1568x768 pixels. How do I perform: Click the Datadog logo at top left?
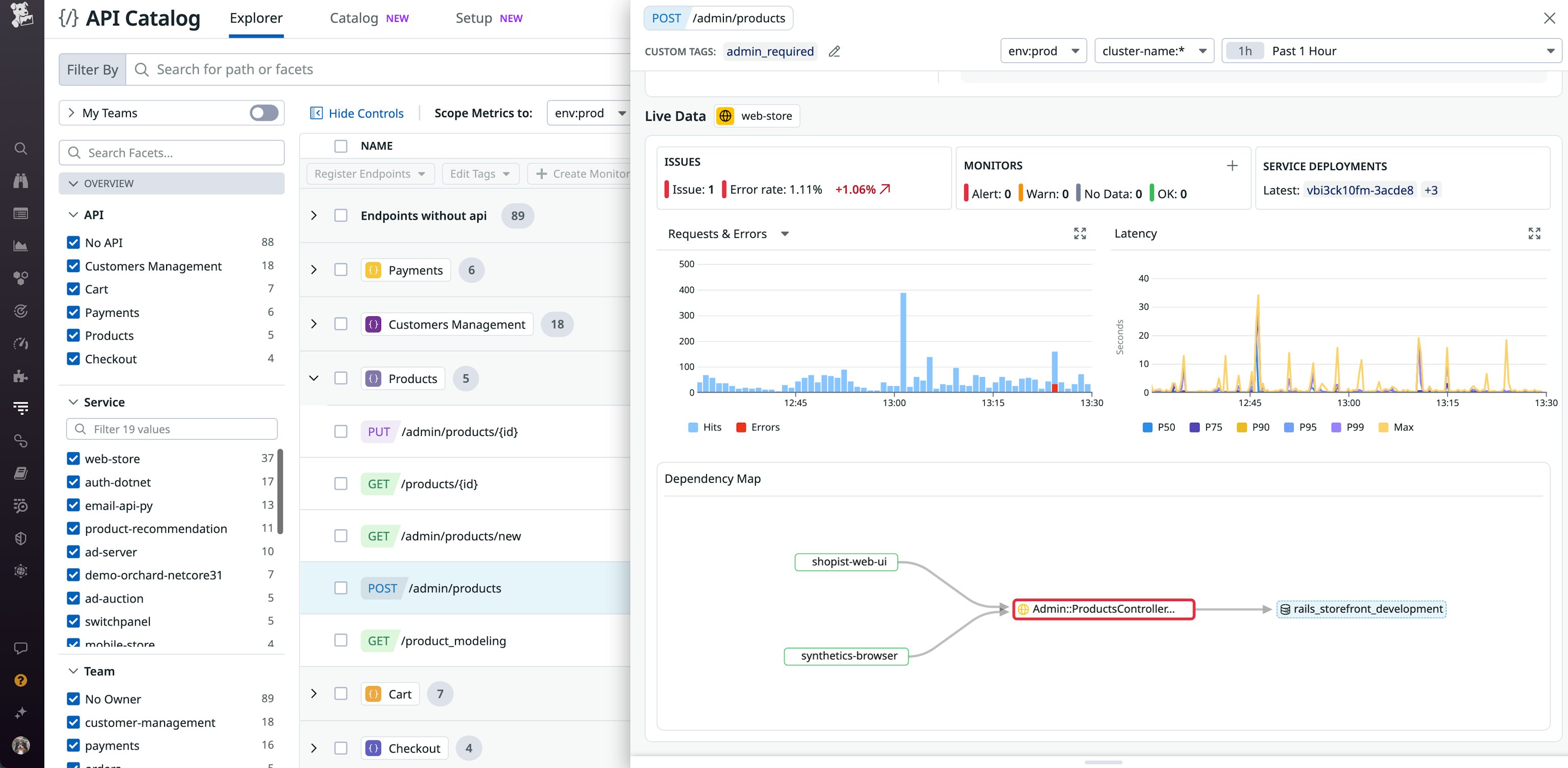[21, 16]
